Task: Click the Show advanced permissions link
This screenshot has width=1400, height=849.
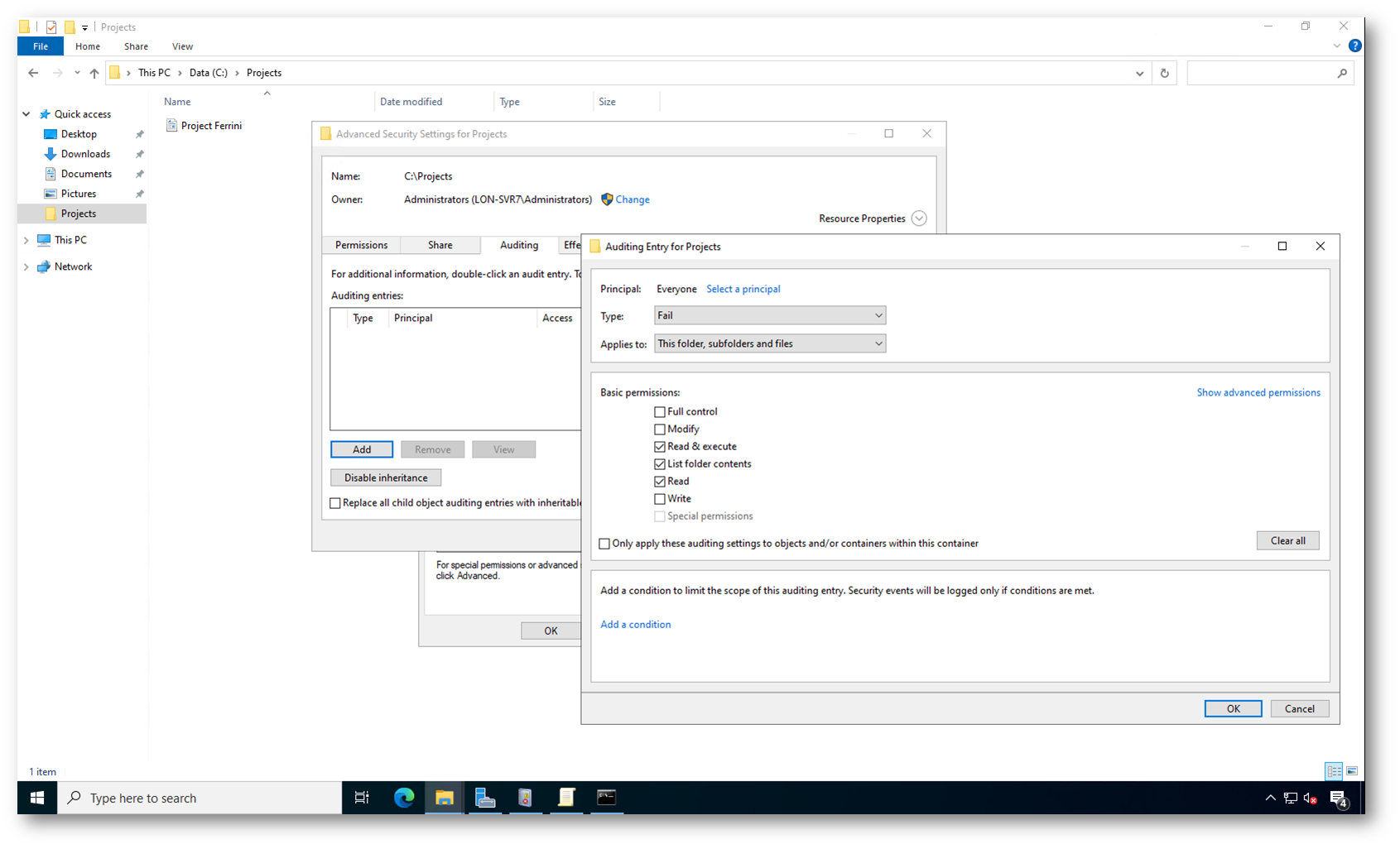Action: 1258,392
